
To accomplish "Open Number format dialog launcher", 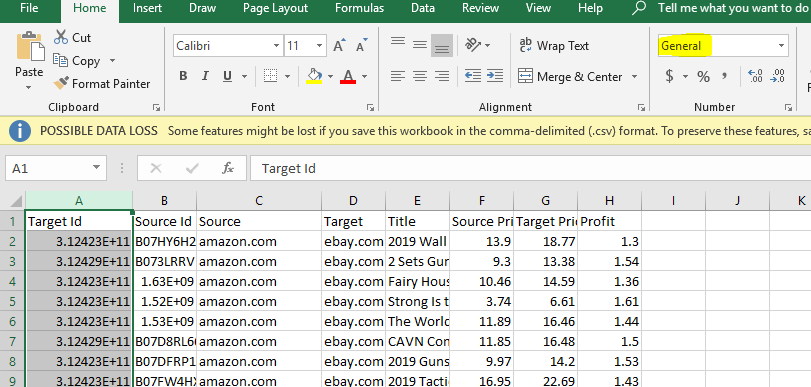I will click(x=788, y=108).
